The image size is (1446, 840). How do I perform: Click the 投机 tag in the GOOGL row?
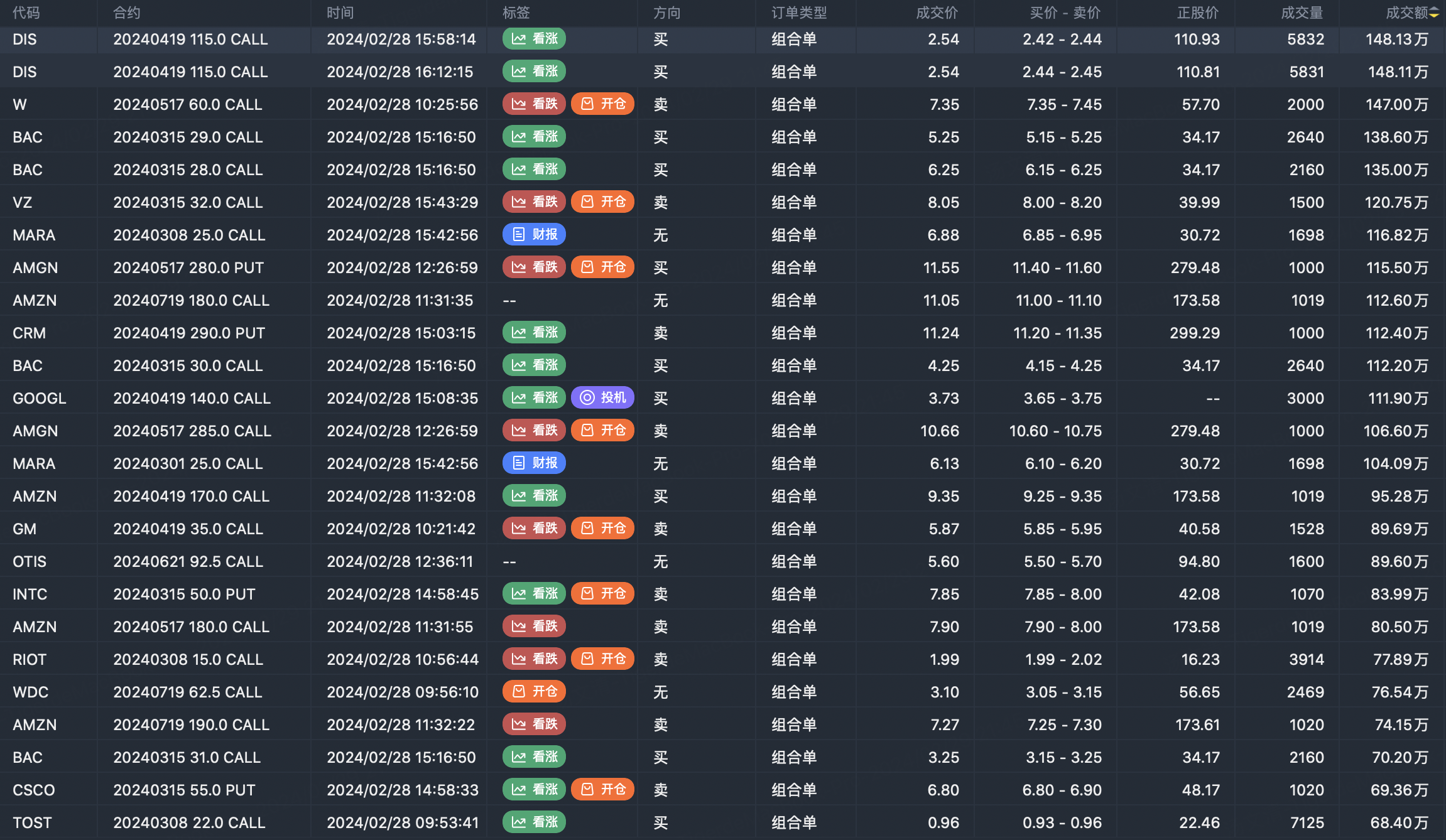(x=602, y=398)
